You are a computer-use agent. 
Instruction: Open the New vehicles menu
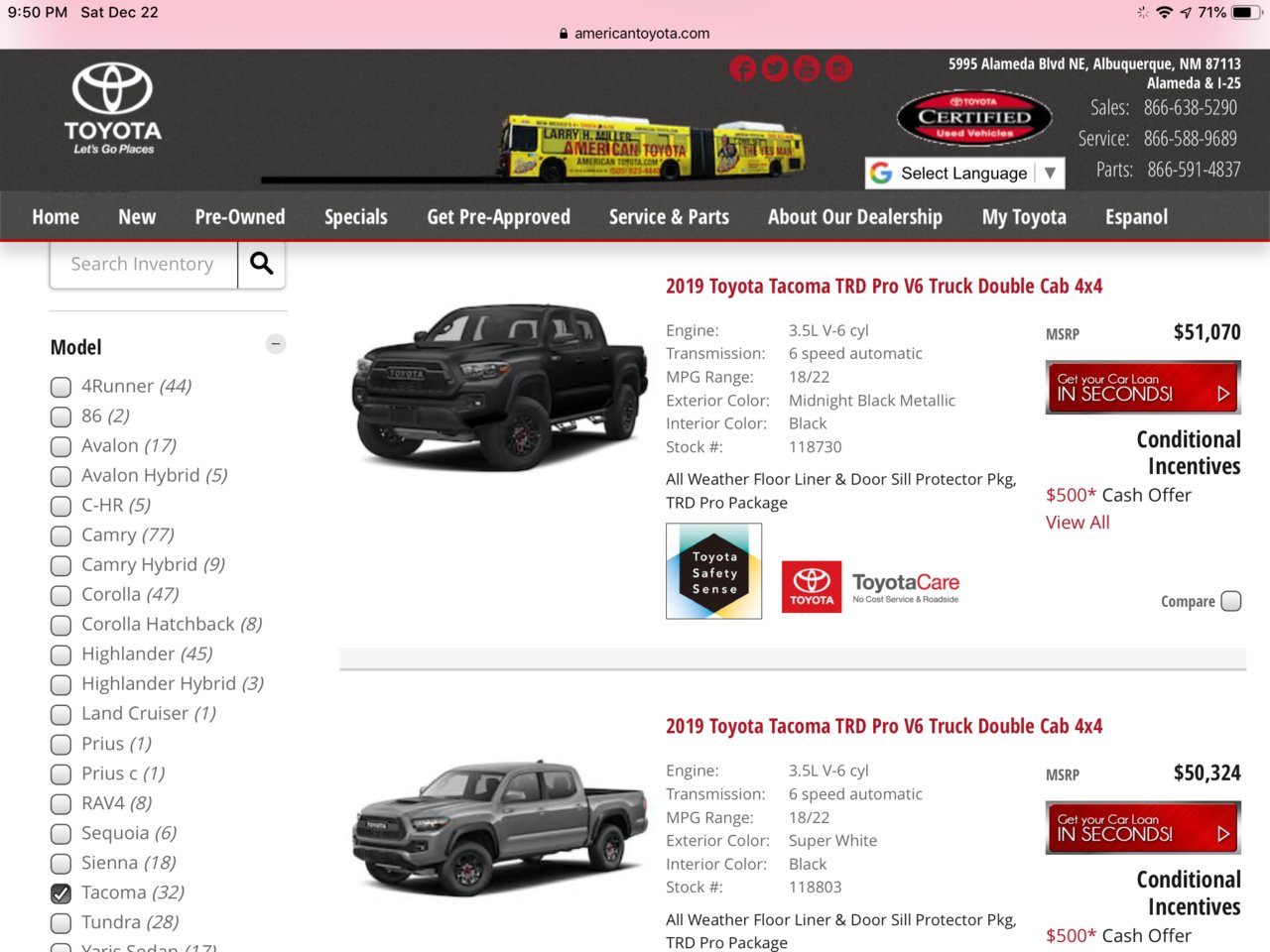(x=137, y=216)
